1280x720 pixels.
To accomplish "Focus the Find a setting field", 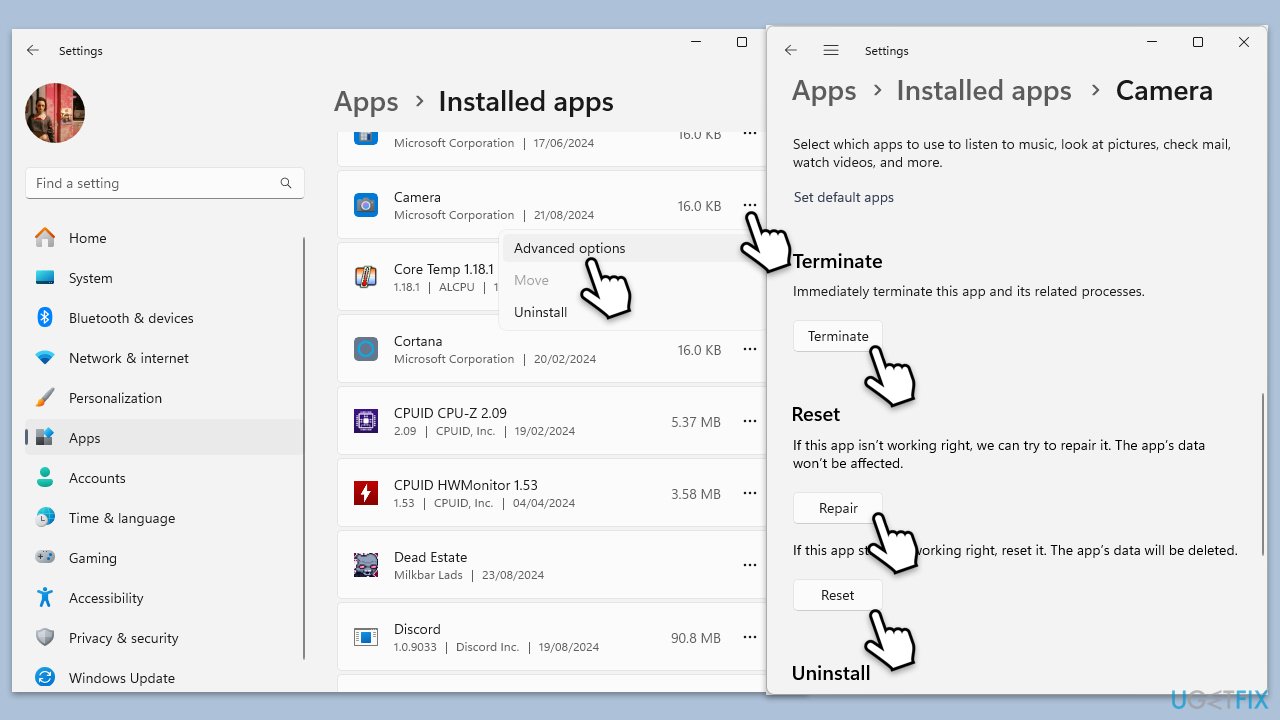I will pyautogui.click(x=165, y=183).
